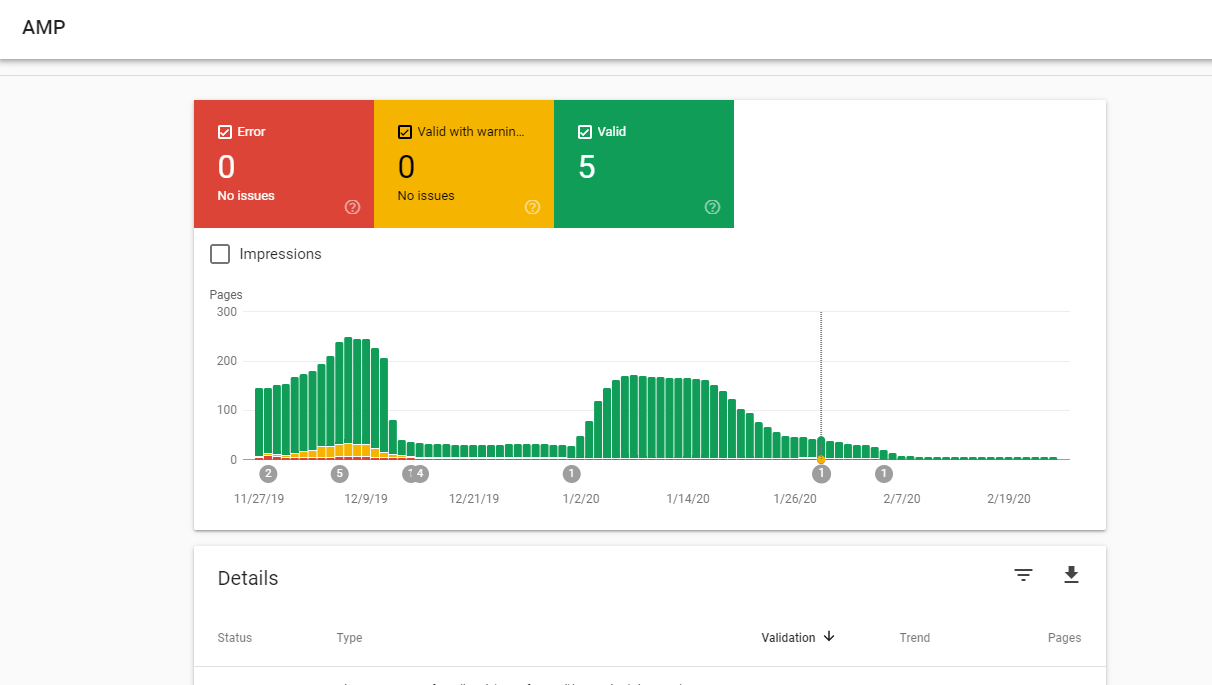1212x685 pixels.
Task: Uncheck the Valid with warnings checkbox
Action: coord(405,132)
